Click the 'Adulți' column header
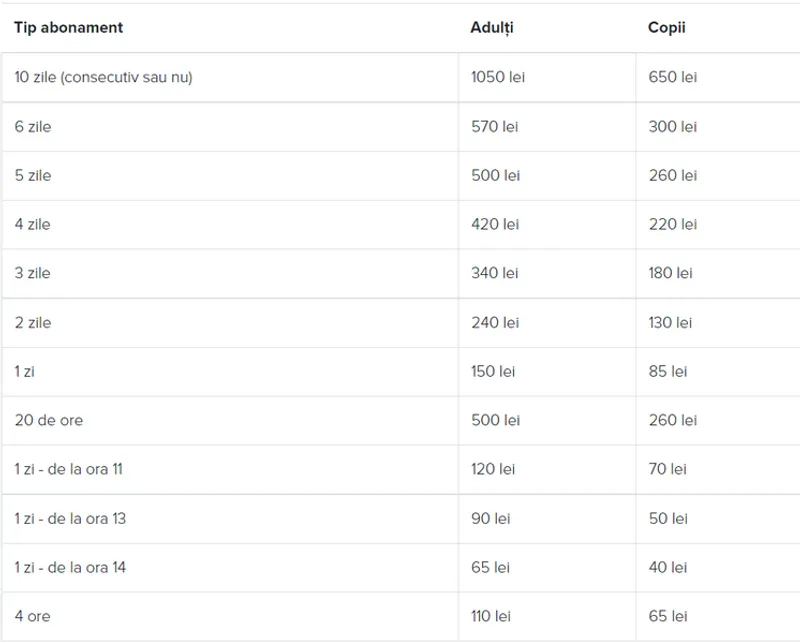This screenshot has height=643, width=800. click(x=491, y=28)
